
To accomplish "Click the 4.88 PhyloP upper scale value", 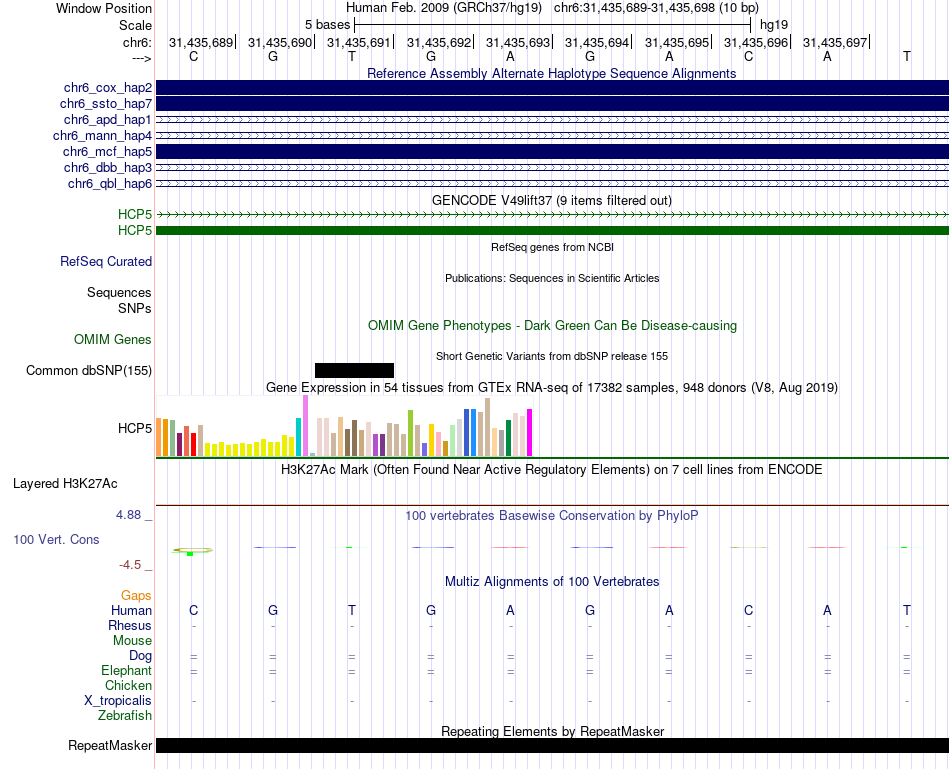I will 128,515.
